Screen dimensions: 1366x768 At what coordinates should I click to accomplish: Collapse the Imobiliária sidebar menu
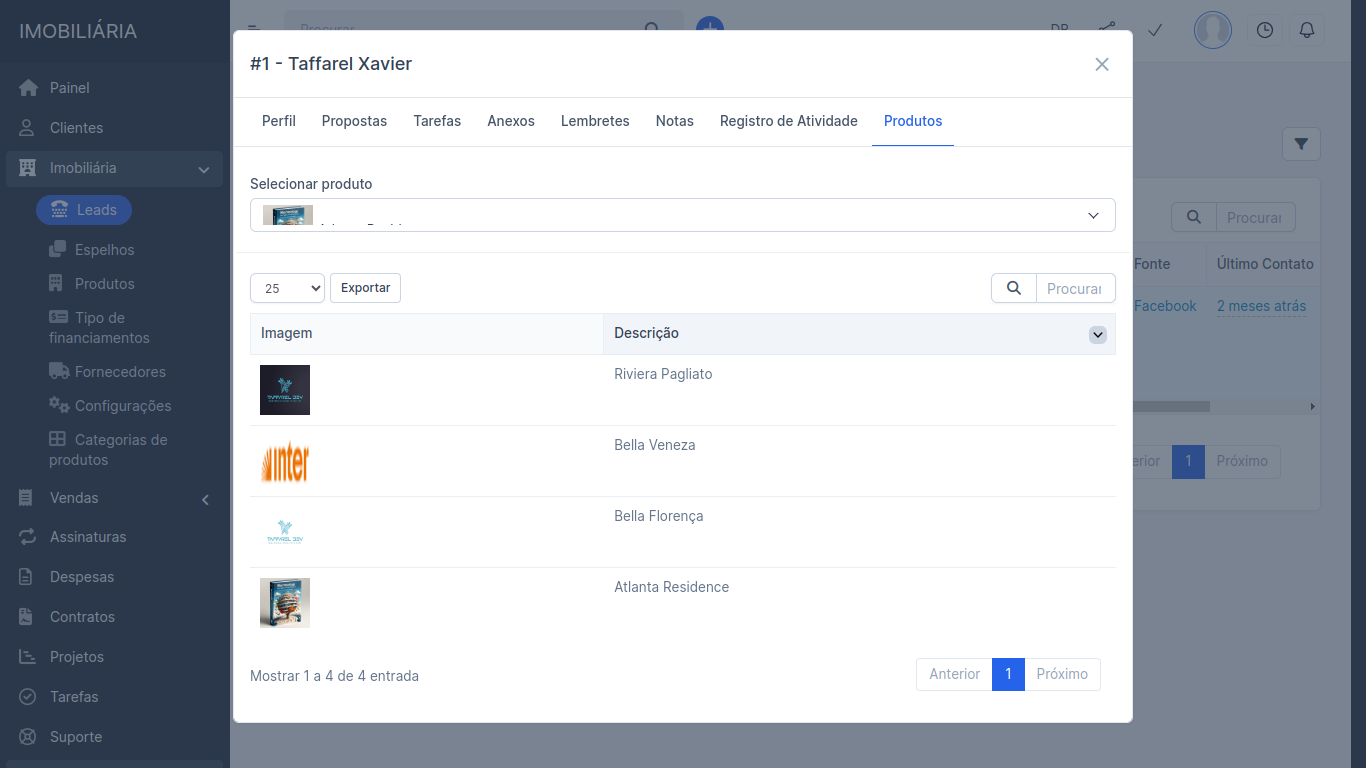pos(203,169)
